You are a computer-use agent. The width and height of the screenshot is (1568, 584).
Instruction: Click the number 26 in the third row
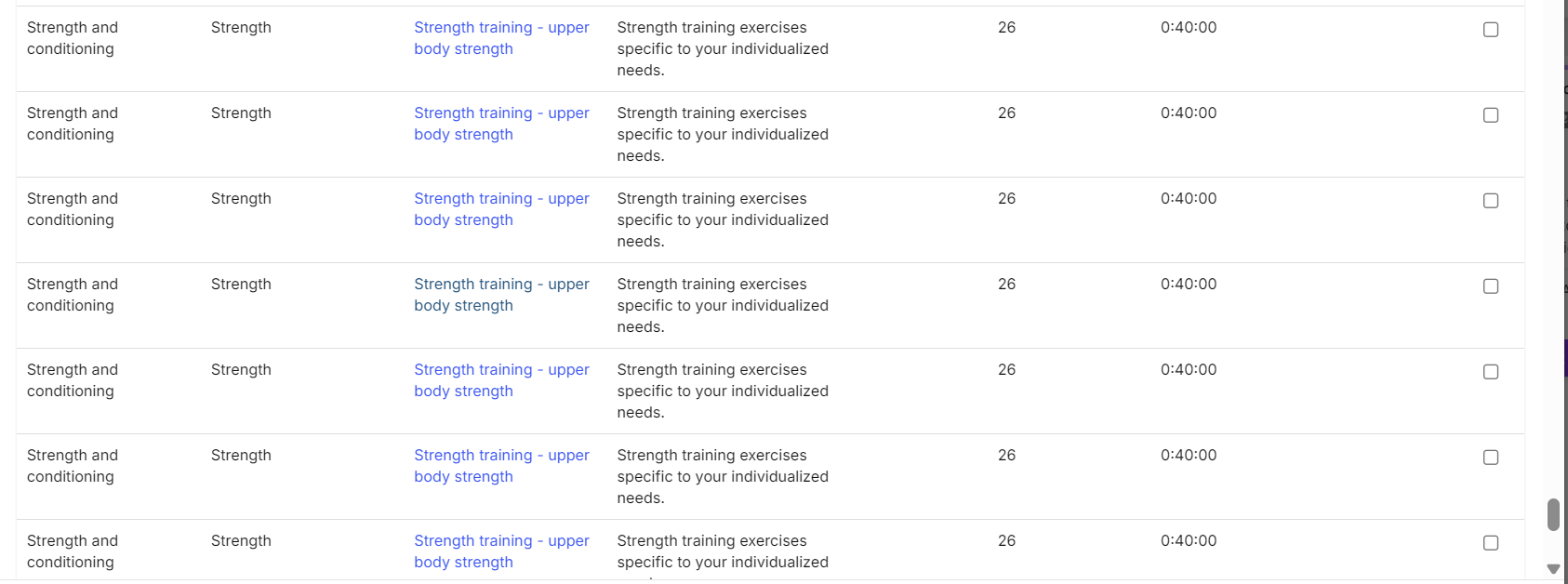tap(1006, 199)
